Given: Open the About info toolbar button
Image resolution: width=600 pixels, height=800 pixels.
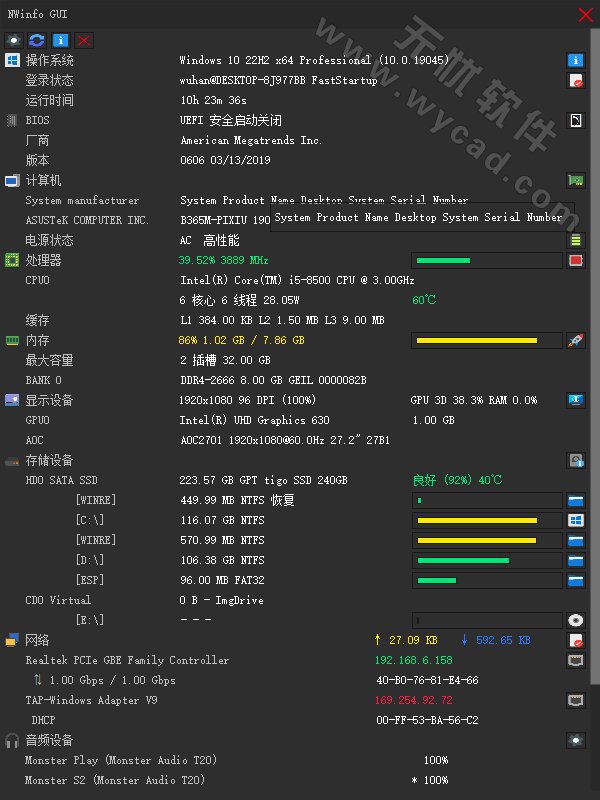Looking at the screenshot, I should point(60,40).
